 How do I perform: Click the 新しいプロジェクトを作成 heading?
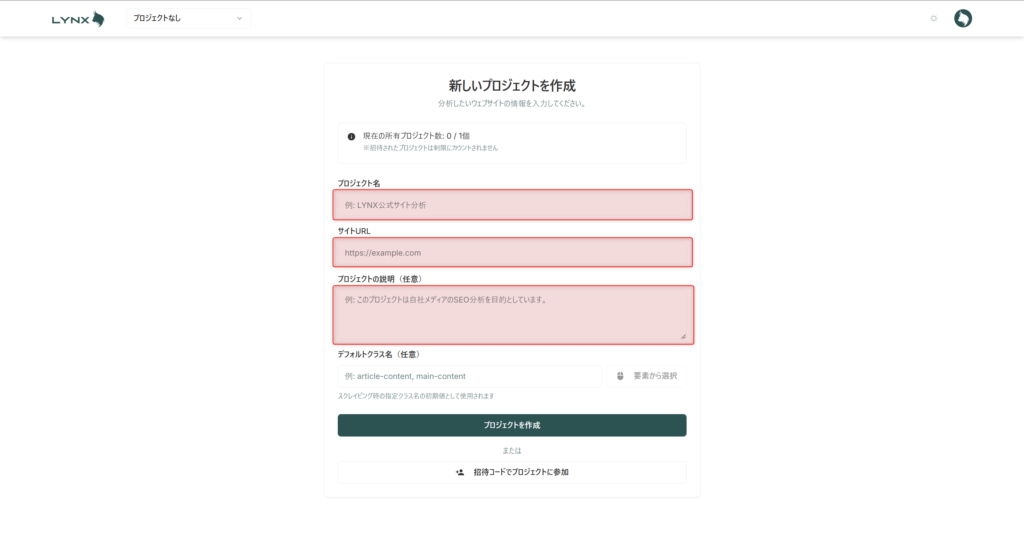[x=512, y=86]
